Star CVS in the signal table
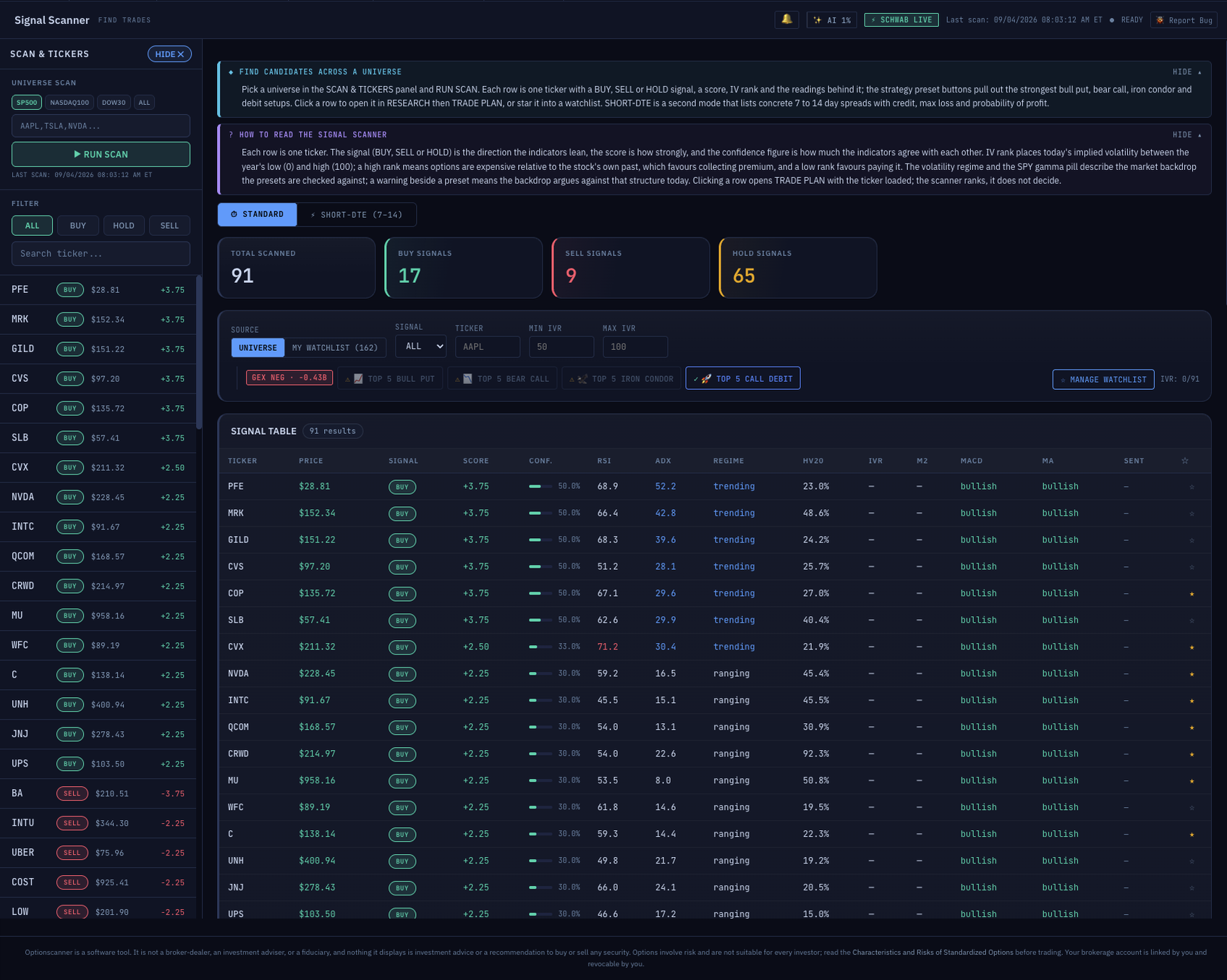 tap(1192, 567)
